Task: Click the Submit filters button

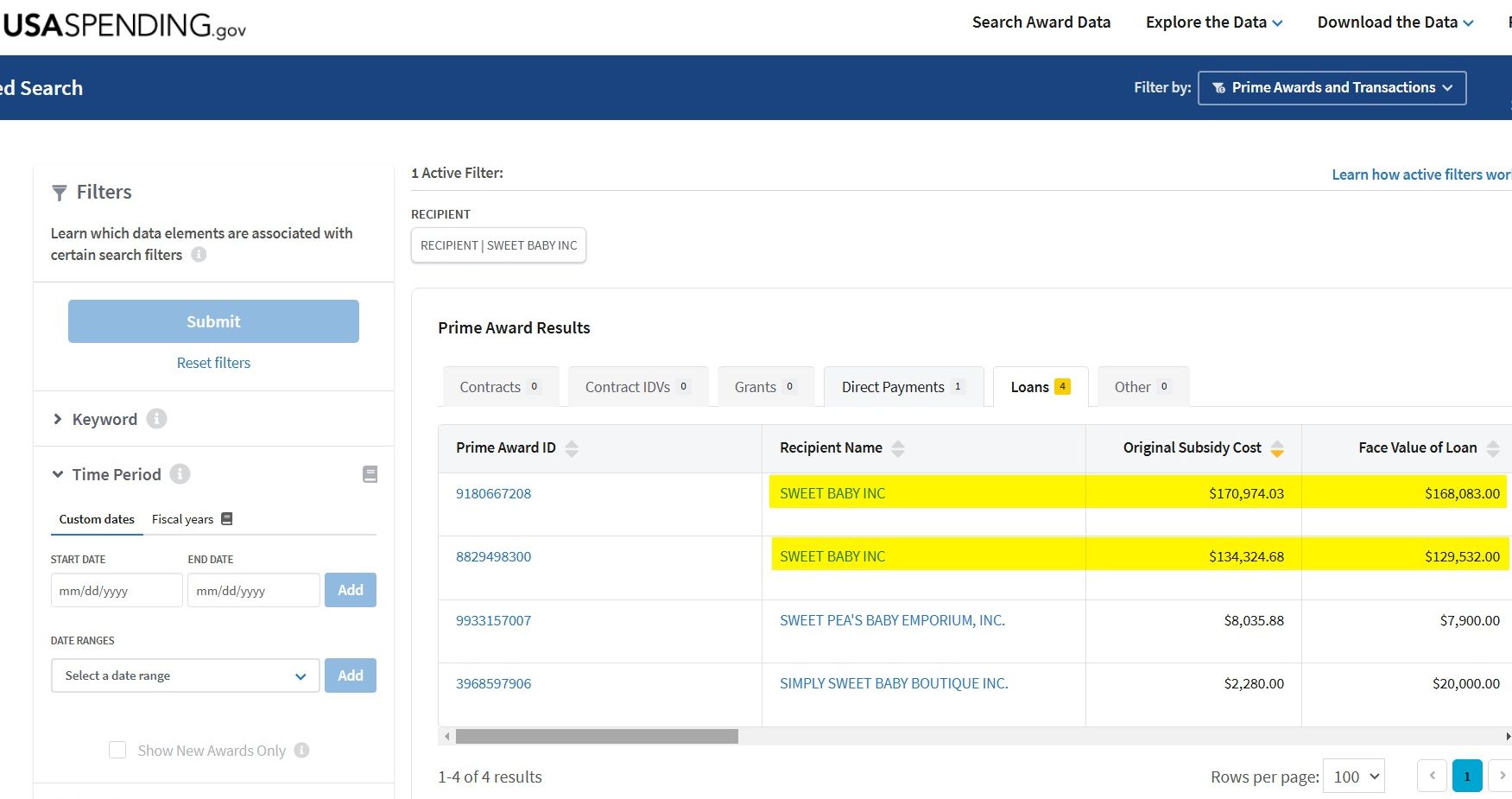Action: tap(213, 321)
